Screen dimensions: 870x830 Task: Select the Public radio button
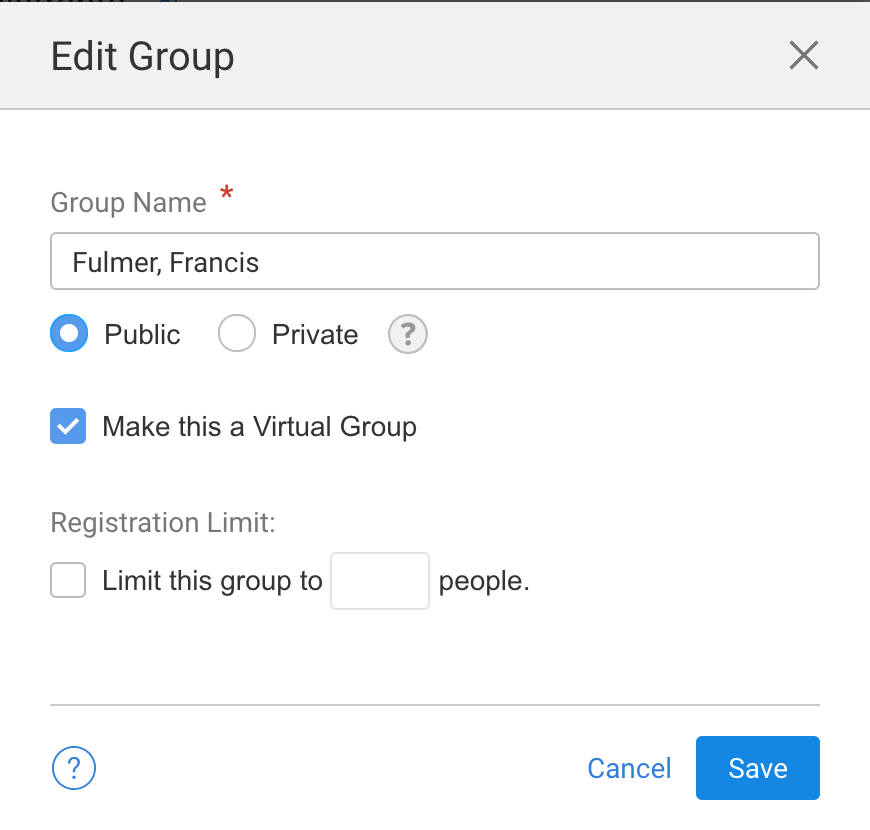[69, 334]
